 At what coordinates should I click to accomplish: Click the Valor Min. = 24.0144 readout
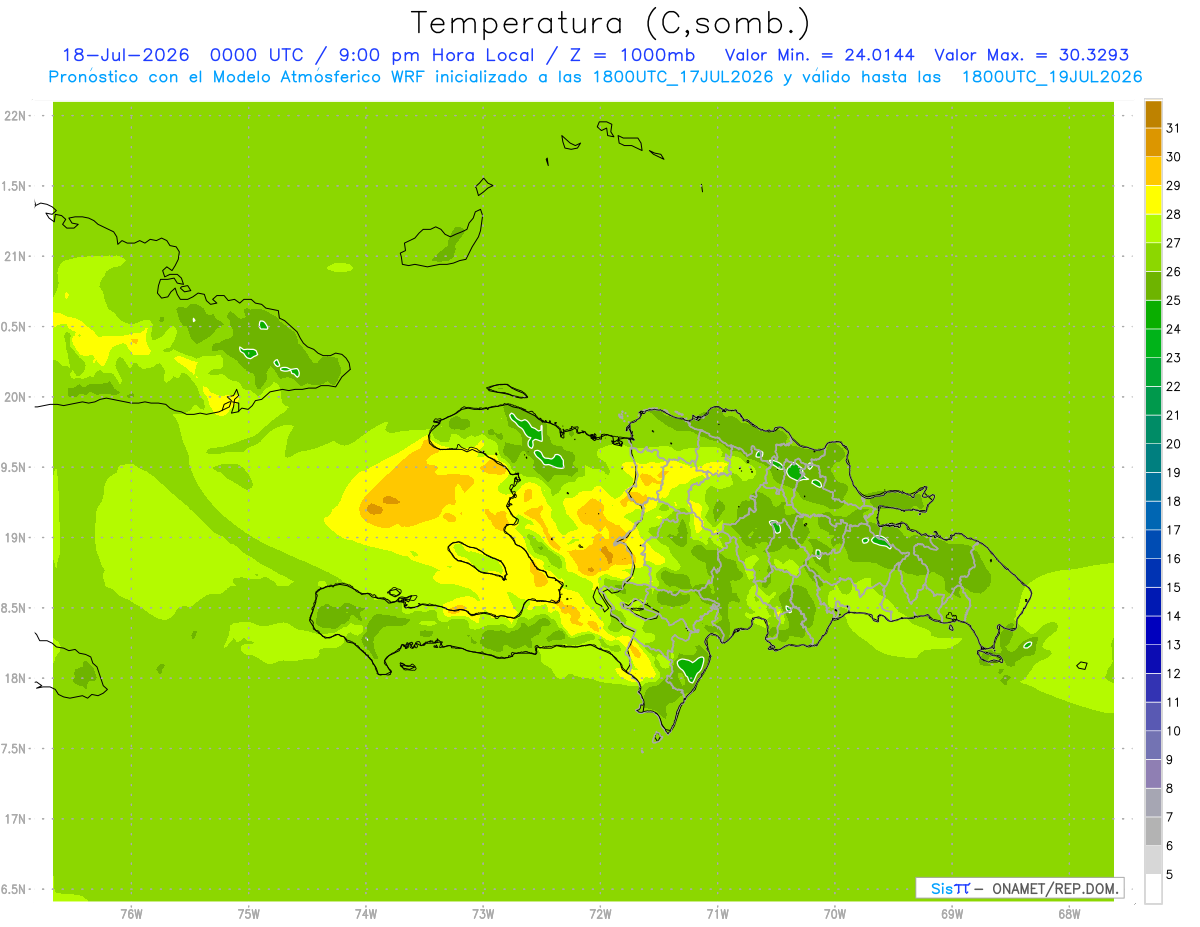(x=819, y=55)
